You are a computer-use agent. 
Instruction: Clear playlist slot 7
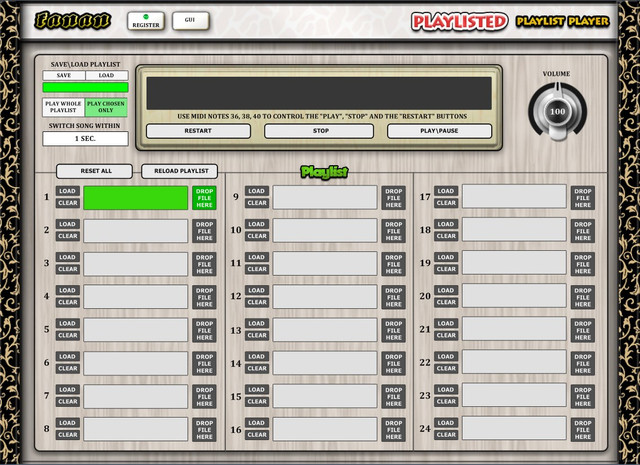[68, 401]
